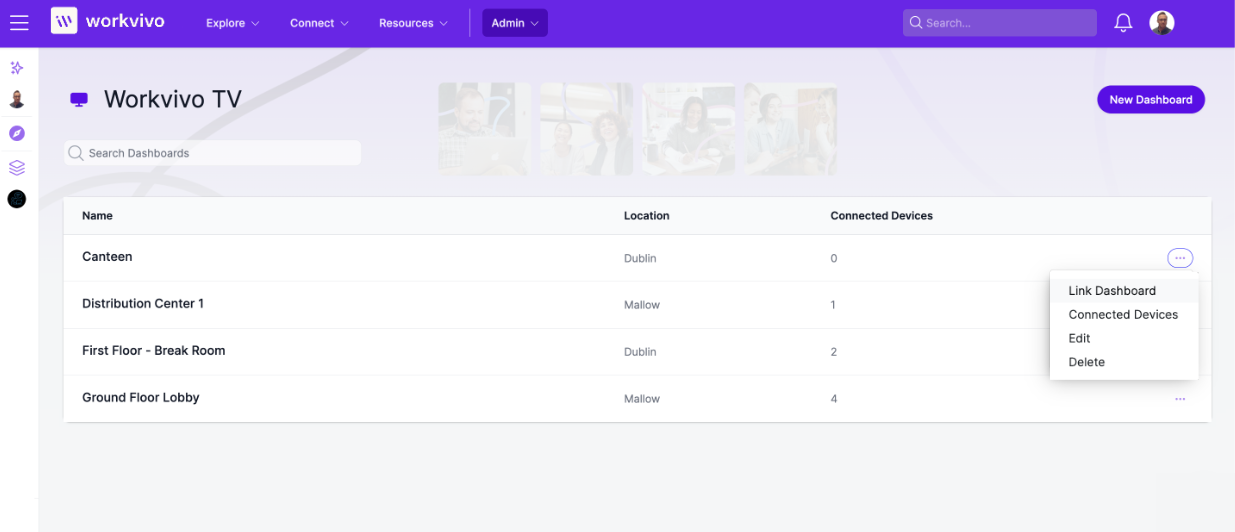Click device count 4 for Ground Floor Lobby
The image size is (1235, 532).
(834, 399)
